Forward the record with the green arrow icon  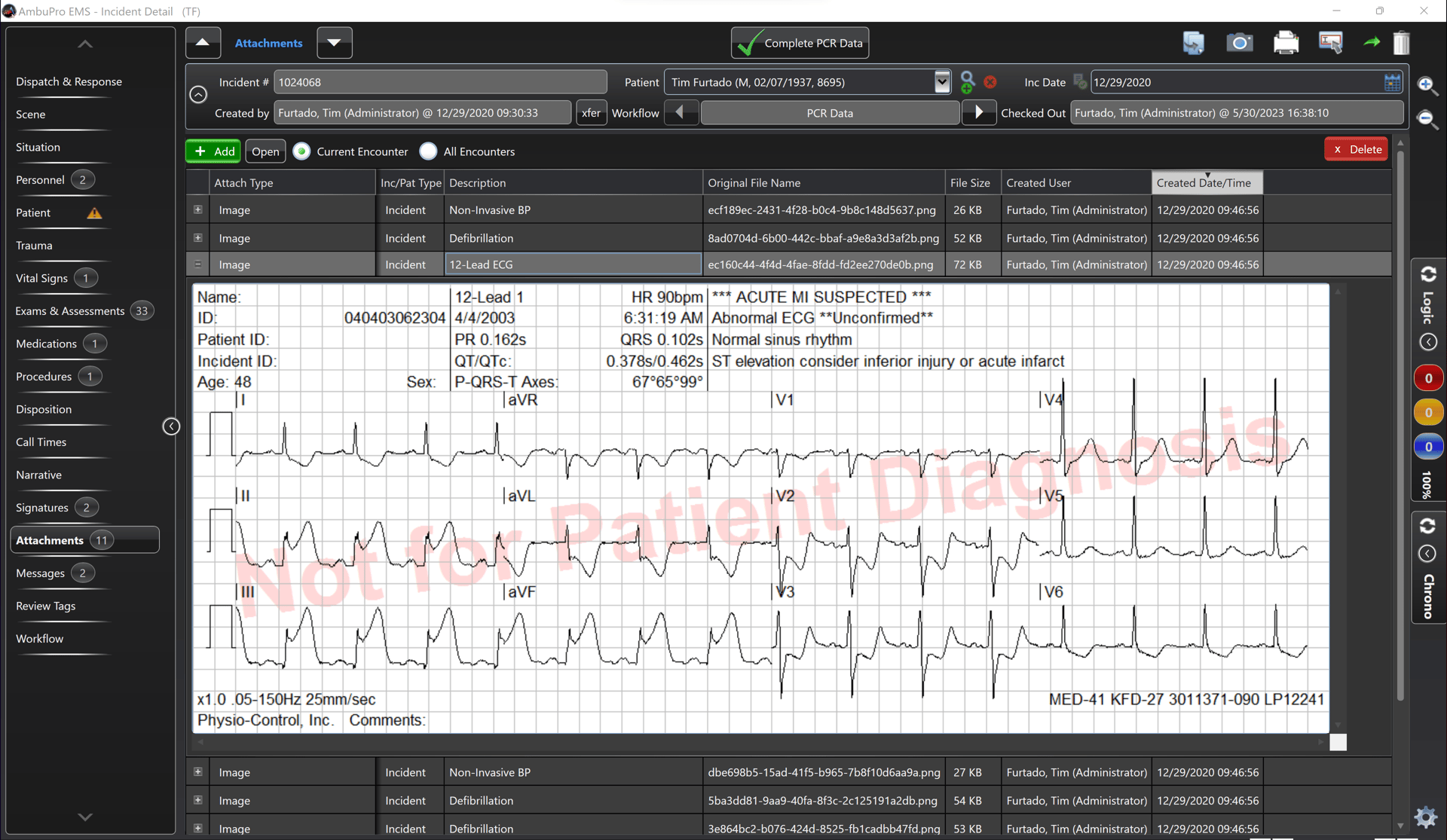(x=1372, y=43)
